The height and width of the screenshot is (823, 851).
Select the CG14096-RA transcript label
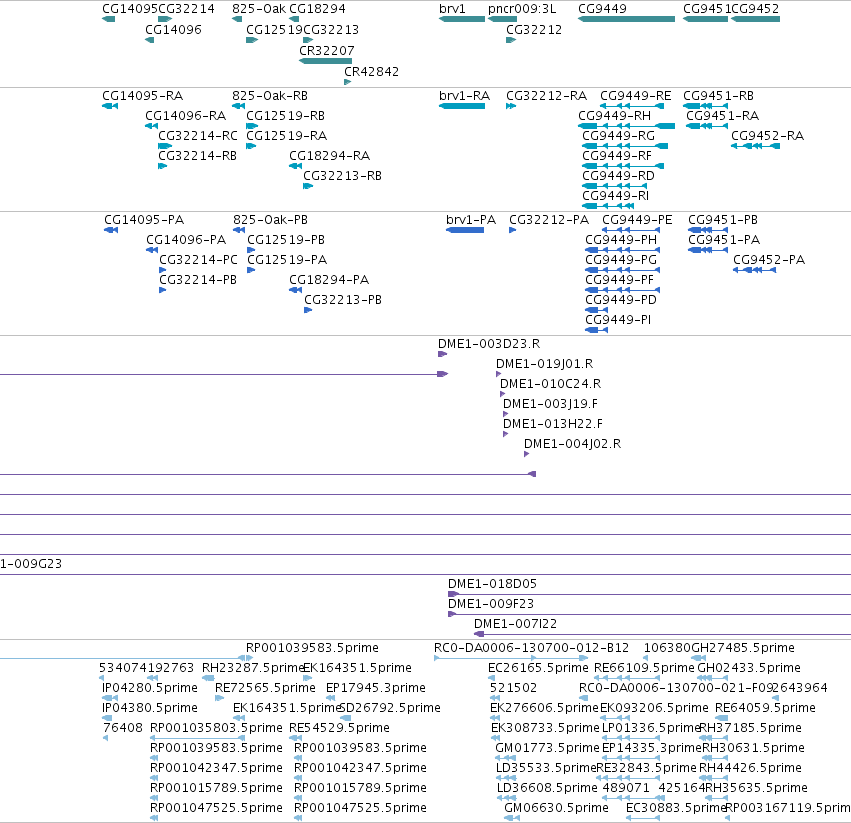point(186,116)
